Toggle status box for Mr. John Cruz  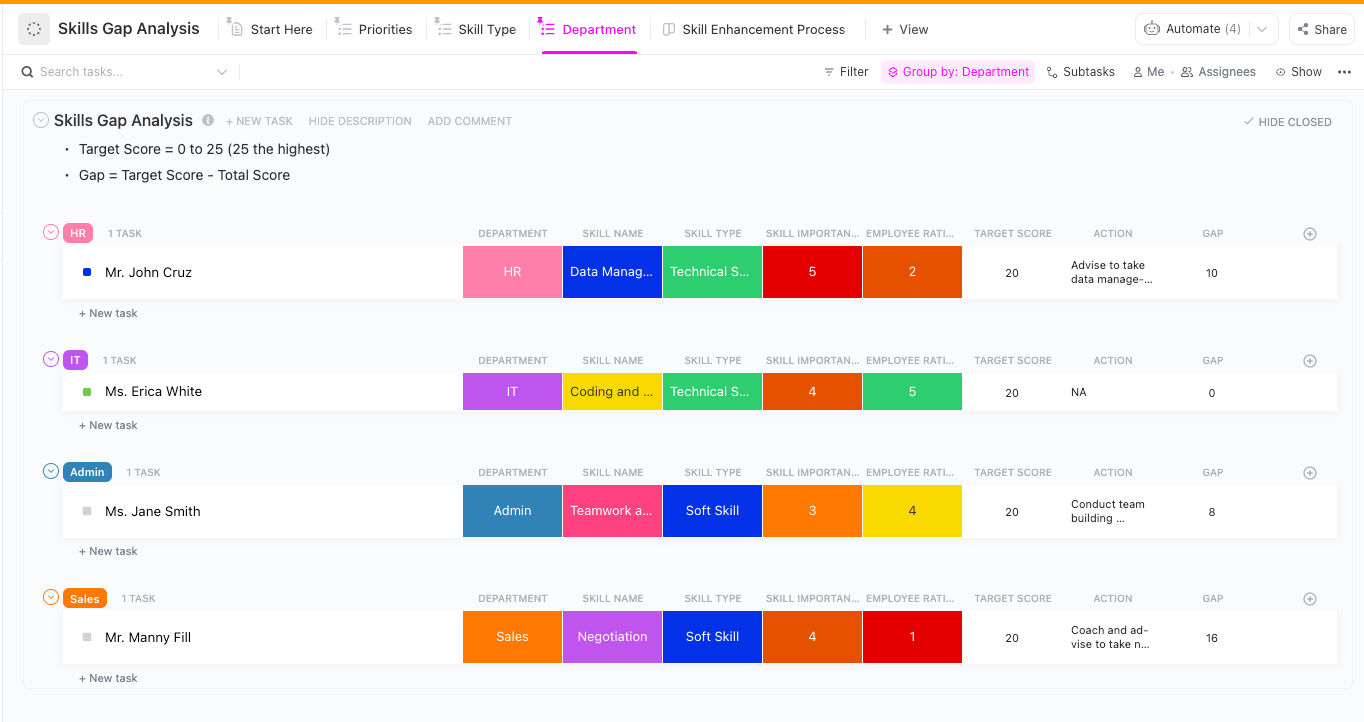click(87, 272)
